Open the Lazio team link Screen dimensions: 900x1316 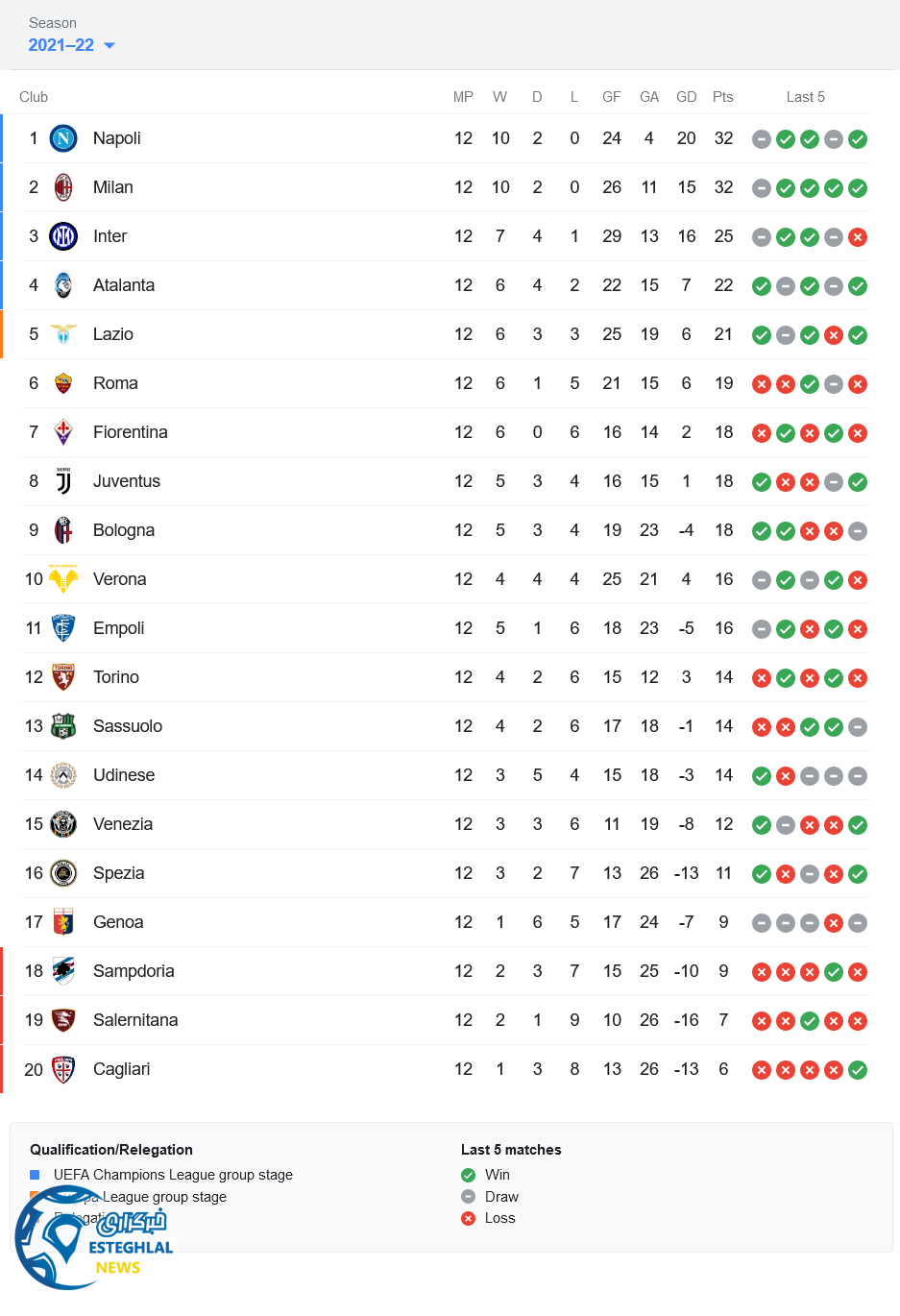[x=112, y=334]
